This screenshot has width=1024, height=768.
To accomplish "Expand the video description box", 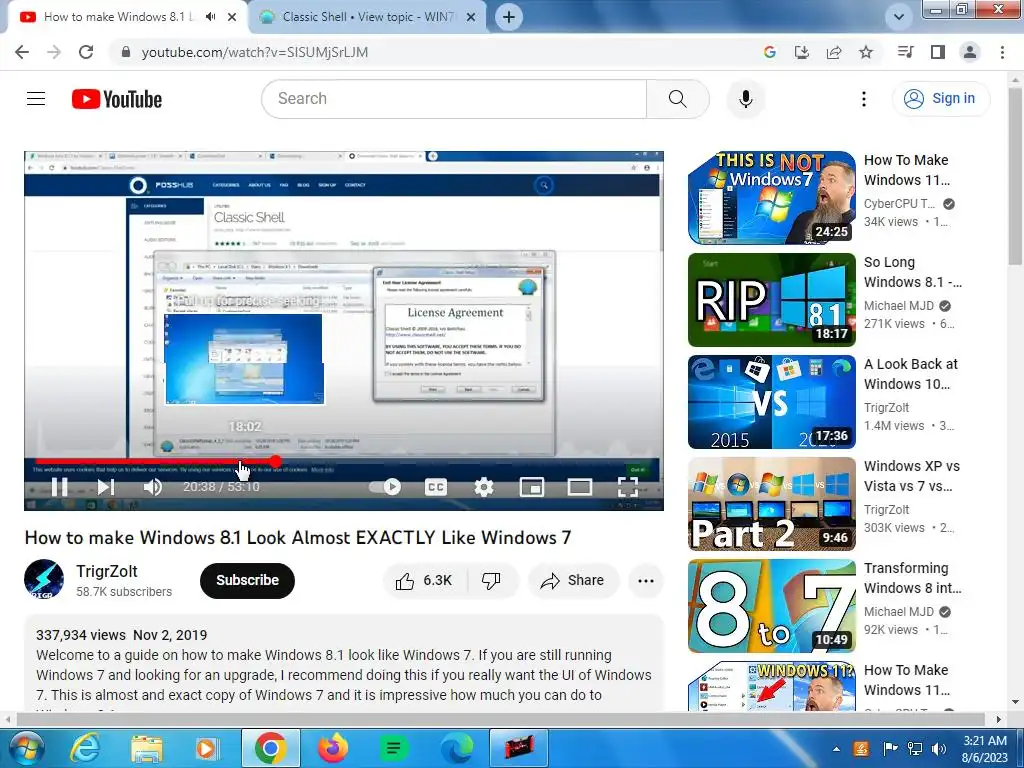I will click(x=344, y=663).
